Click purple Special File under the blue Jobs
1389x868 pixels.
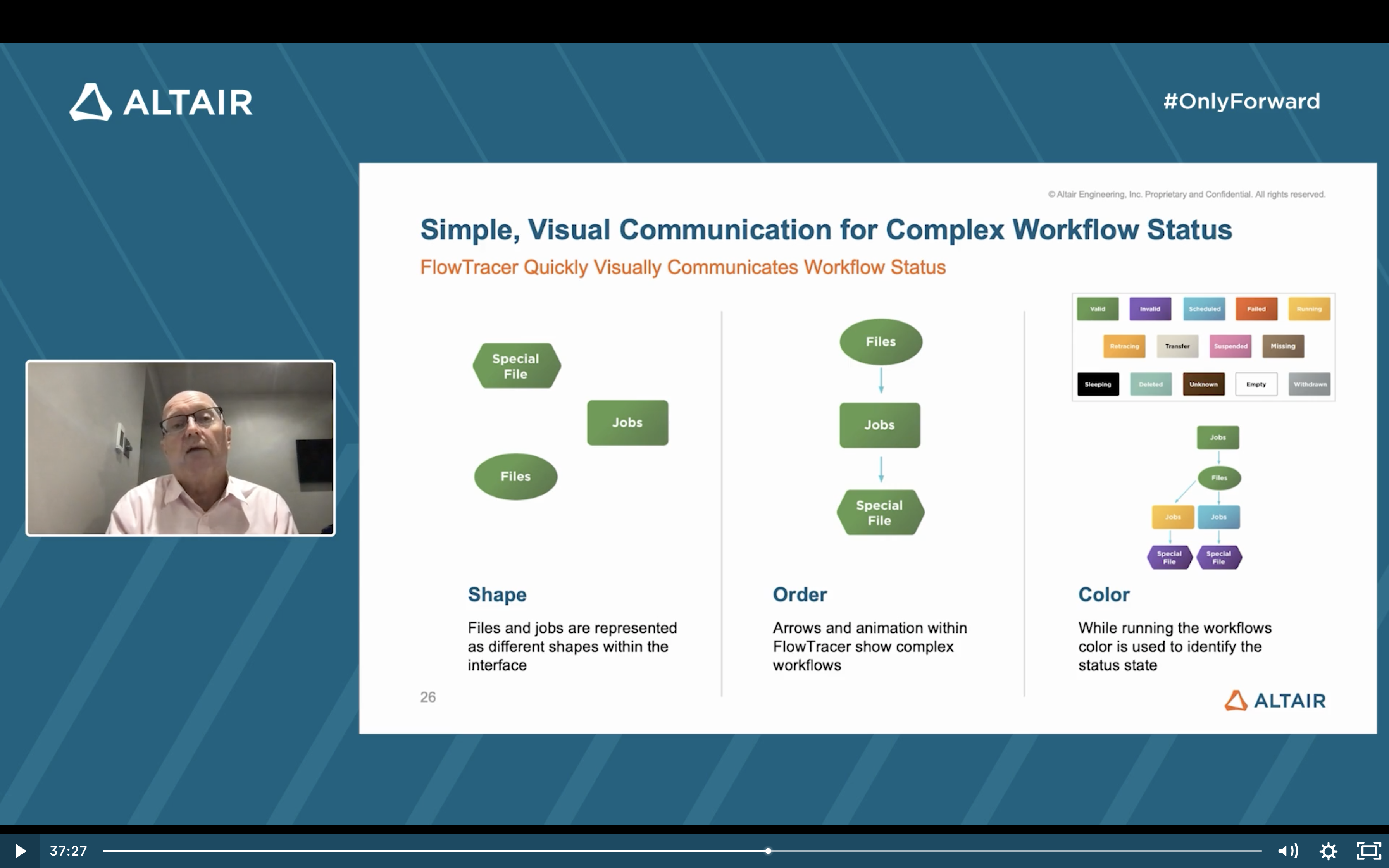(x=1219, y=558)
